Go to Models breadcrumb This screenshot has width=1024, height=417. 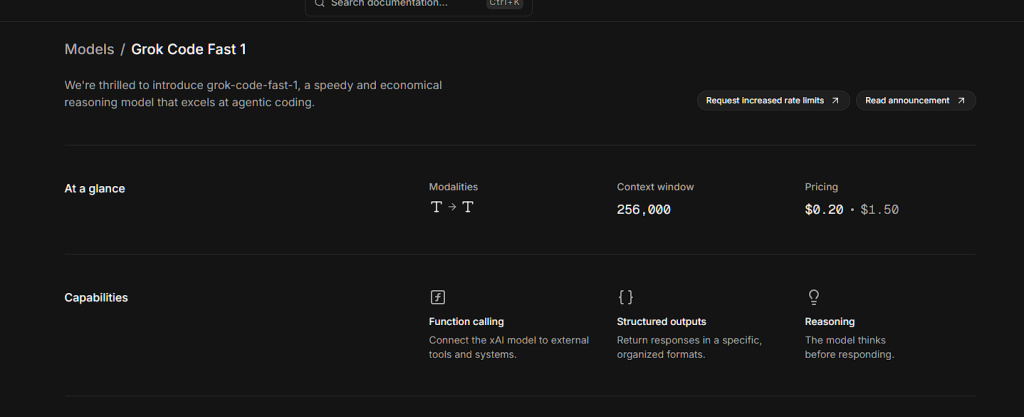point(89,50)
